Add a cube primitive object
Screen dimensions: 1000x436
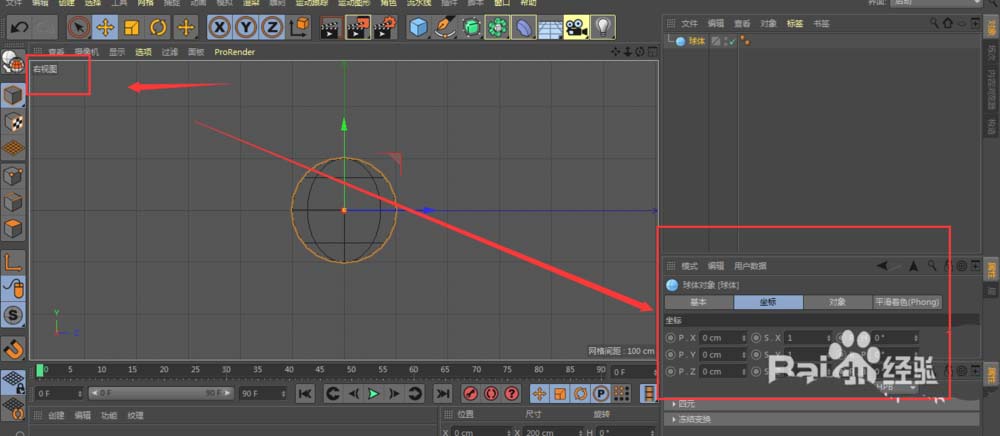[420, 27]
